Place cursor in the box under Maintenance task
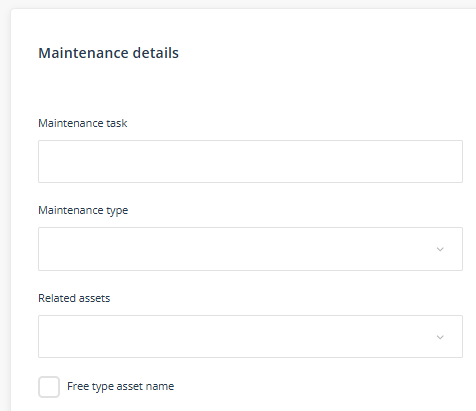 point(250,161)
